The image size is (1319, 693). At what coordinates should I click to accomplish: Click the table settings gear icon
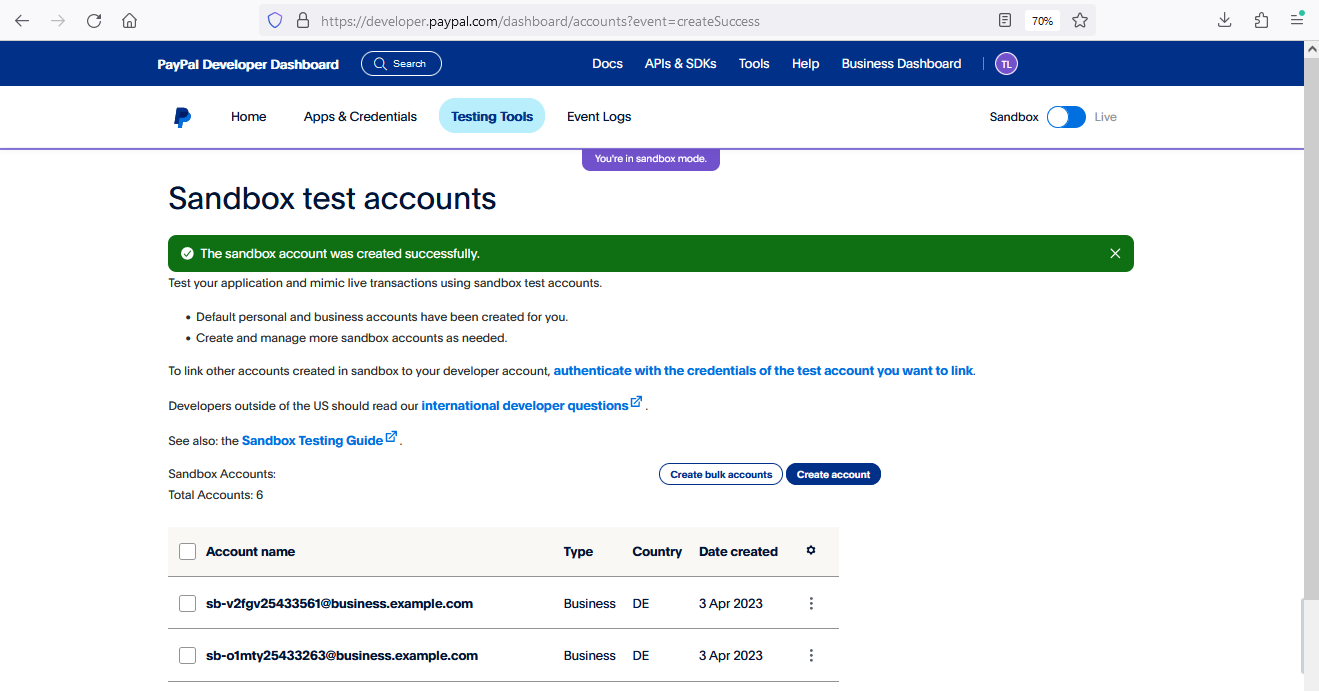[x=811, y=550]
